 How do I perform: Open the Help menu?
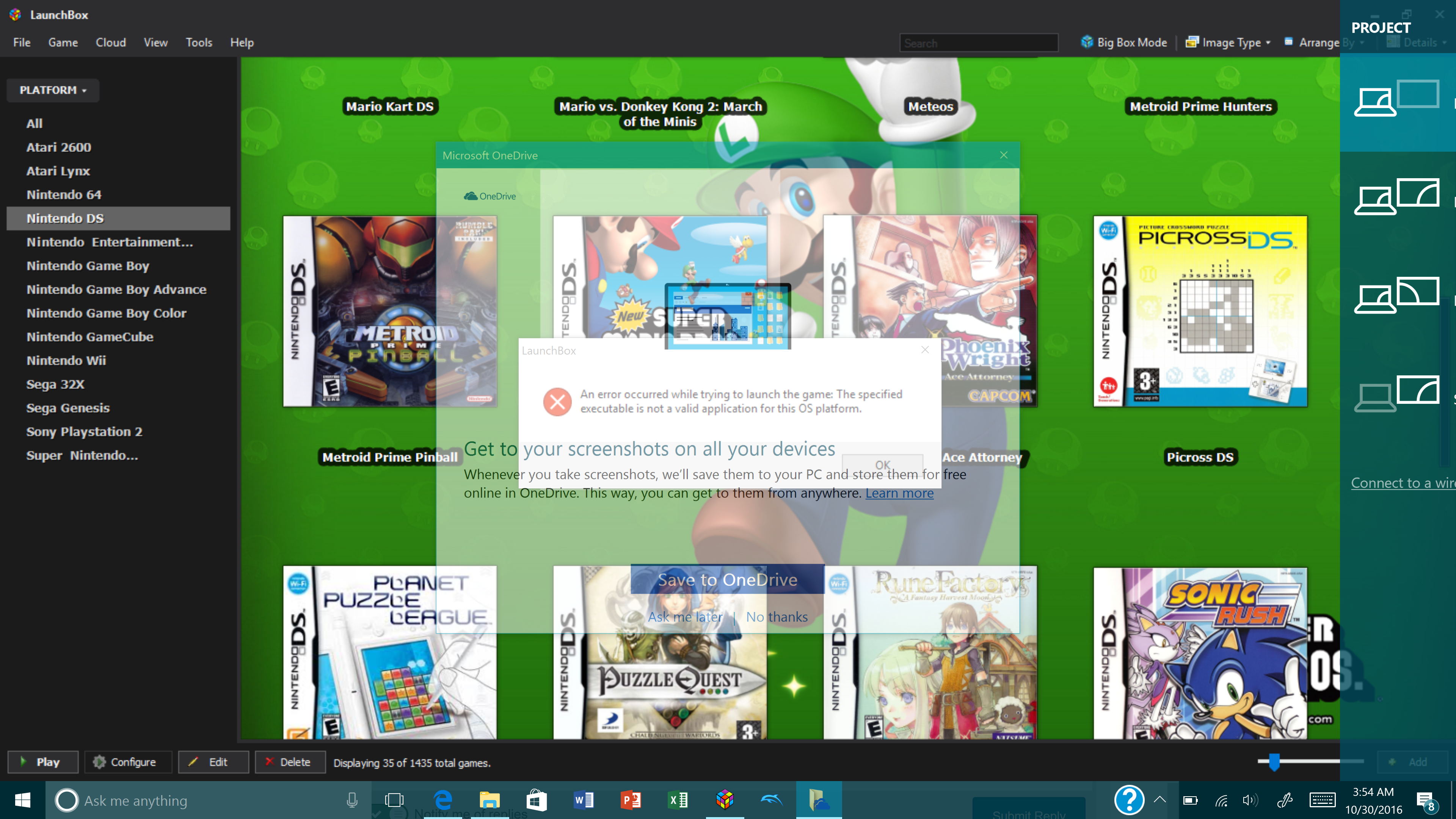(242, 42)
